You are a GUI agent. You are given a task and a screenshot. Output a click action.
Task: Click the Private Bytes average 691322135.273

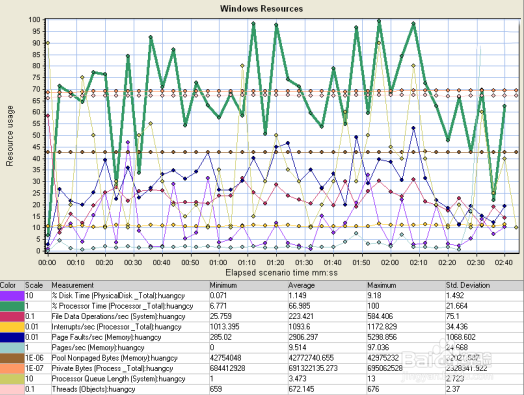[313, 368]
